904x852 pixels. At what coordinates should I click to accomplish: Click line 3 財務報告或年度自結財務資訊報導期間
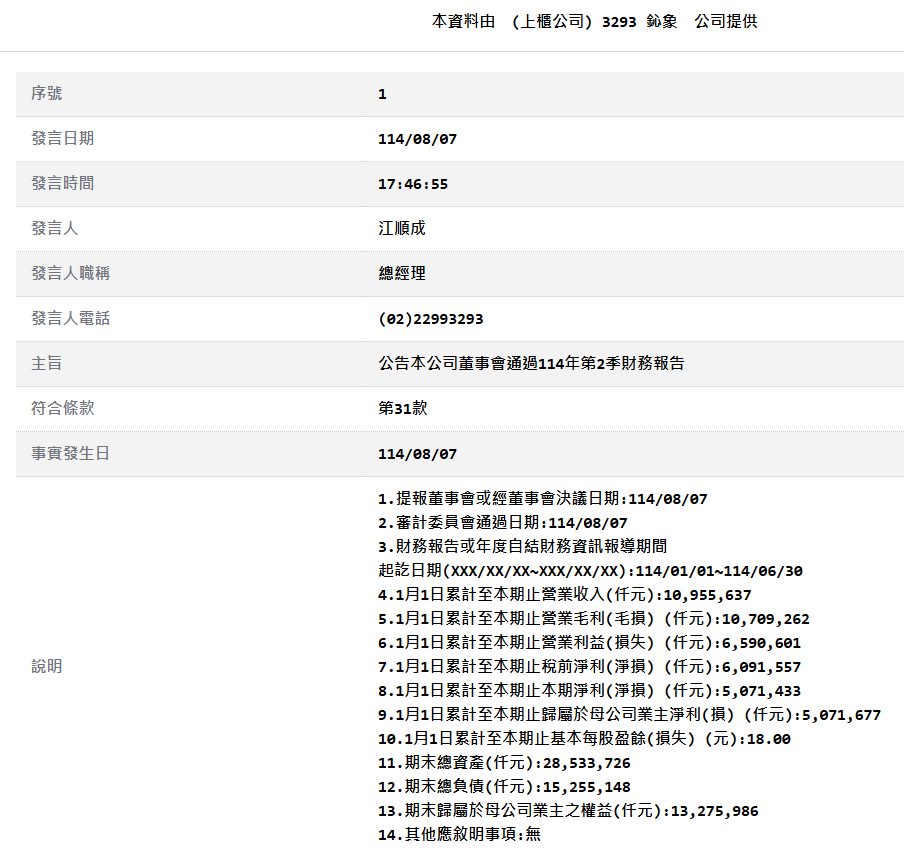tap(522, 546)
